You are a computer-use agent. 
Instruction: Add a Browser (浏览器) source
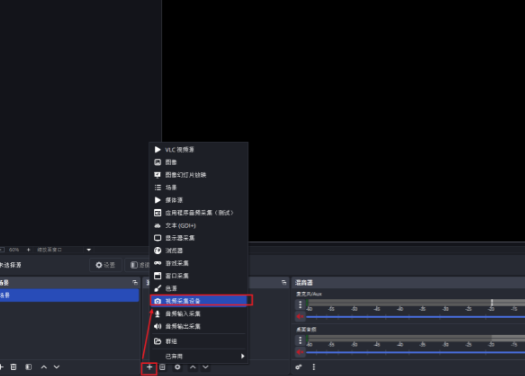(199, 251)
